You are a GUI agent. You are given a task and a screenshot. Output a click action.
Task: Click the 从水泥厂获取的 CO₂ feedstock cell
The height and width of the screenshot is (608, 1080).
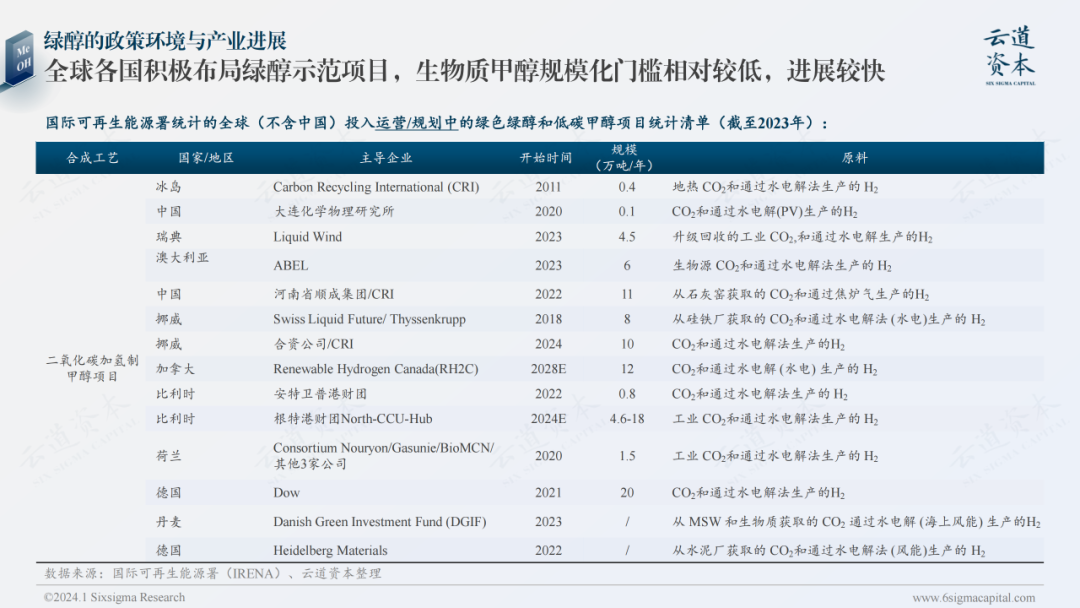(x=829, y=550)
